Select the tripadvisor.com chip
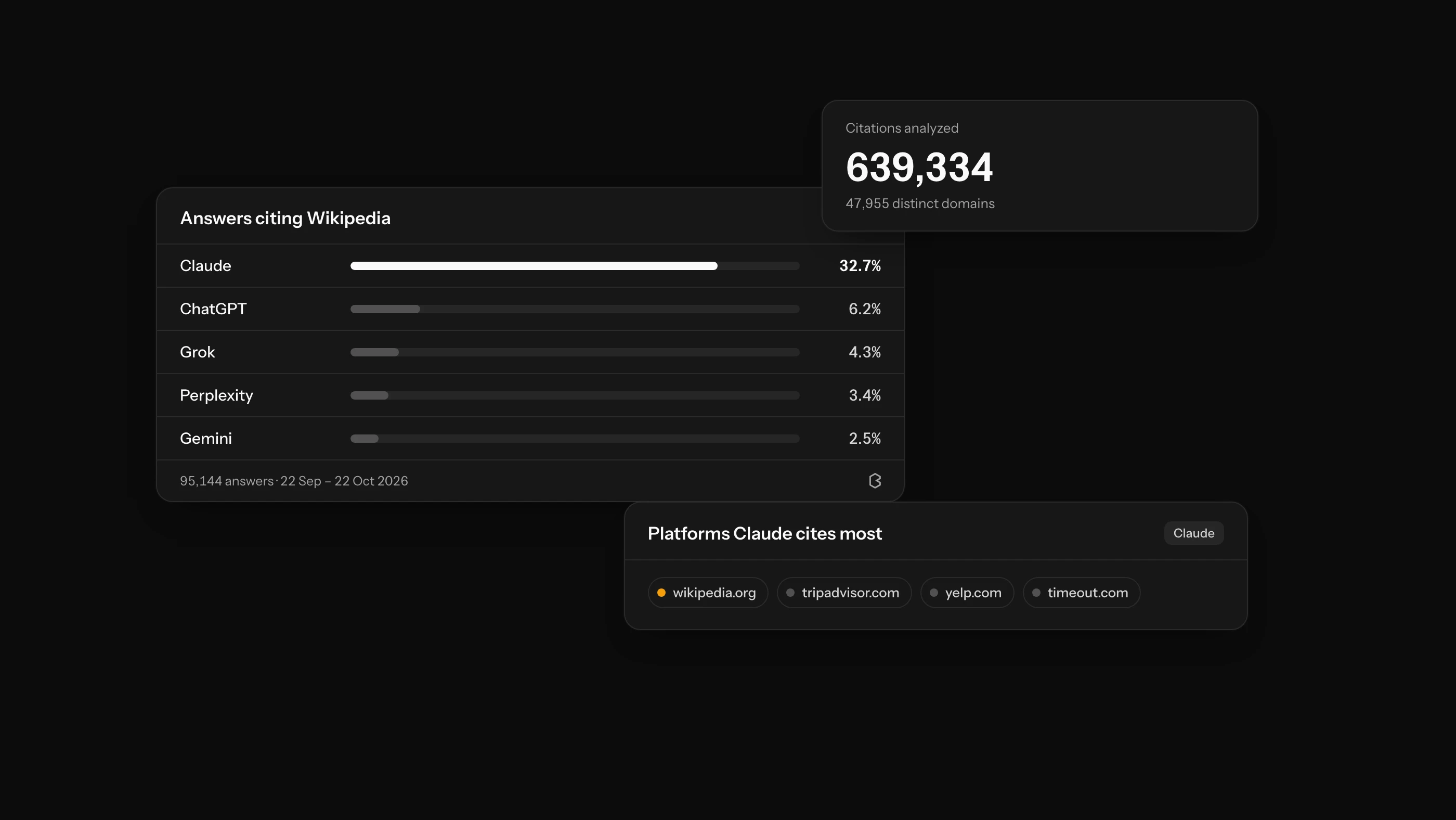 tap(844, 593)
